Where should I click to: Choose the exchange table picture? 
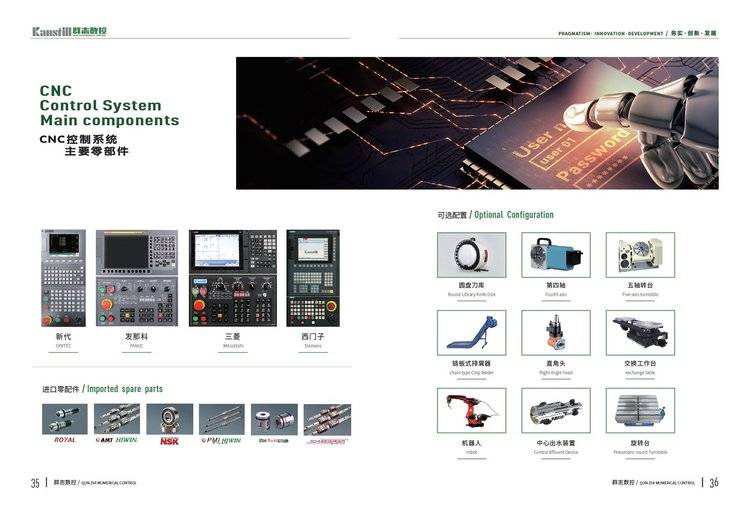640,332
